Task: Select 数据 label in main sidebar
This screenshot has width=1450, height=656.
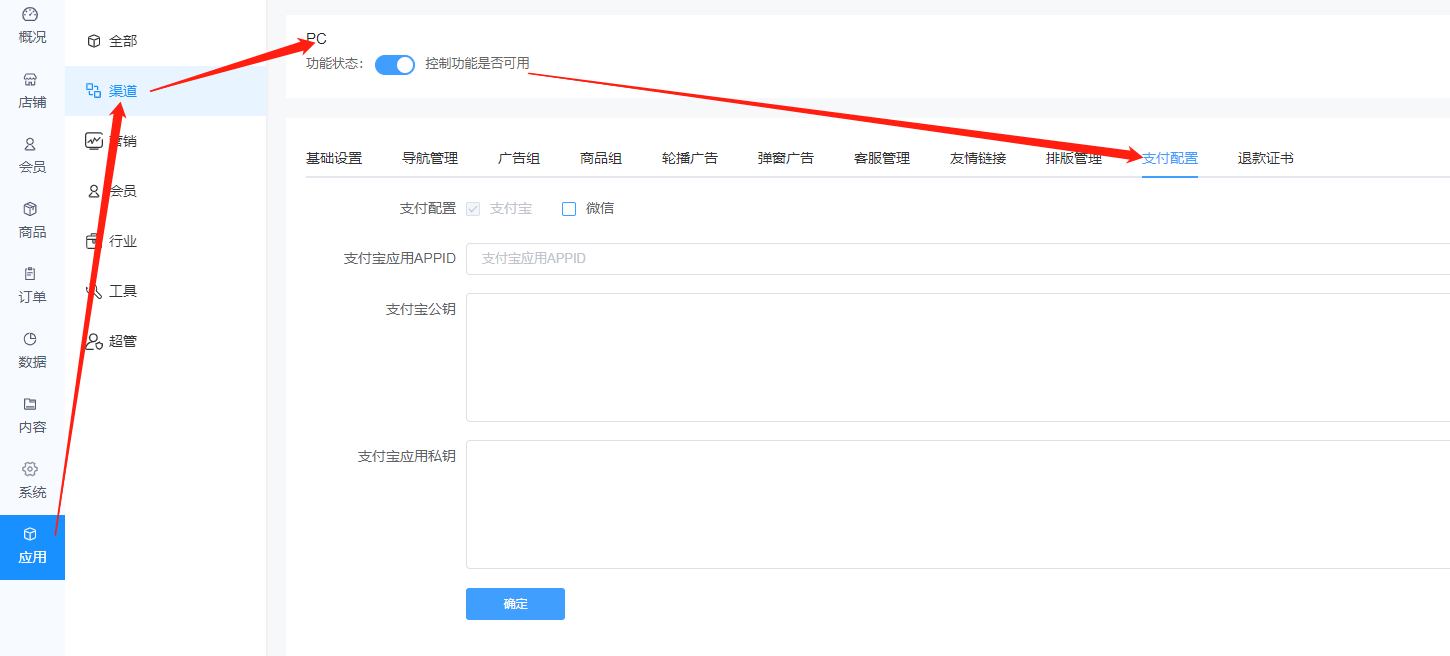Action: (x=32, y=362)
